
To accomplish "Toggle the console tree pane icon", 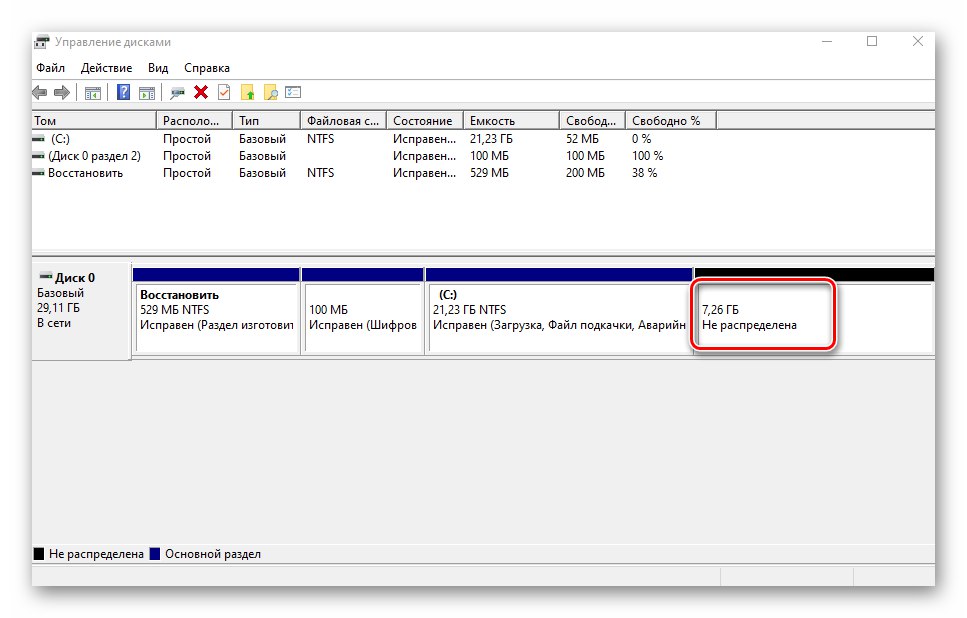I will tap(93, 93).
